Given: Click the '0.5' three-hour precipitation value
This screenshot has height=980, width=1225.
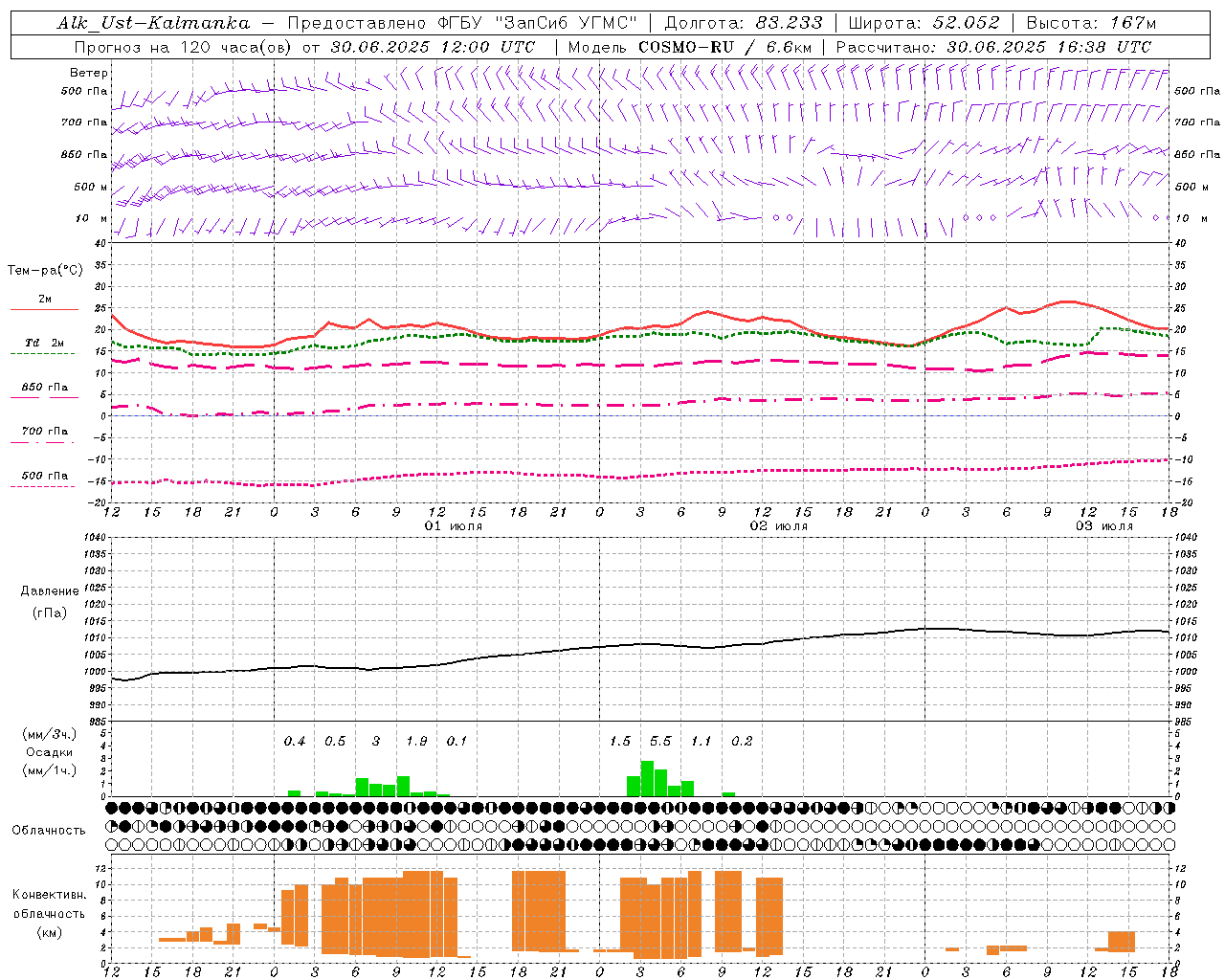Looking at the screenshot, I should (x=335, y=742).
